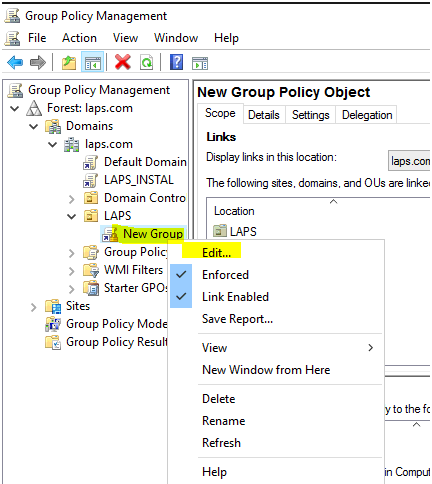Expand the WMI Filters node
Image resolution: width=432 pixels, height=484 pixels.
point(72,271)
